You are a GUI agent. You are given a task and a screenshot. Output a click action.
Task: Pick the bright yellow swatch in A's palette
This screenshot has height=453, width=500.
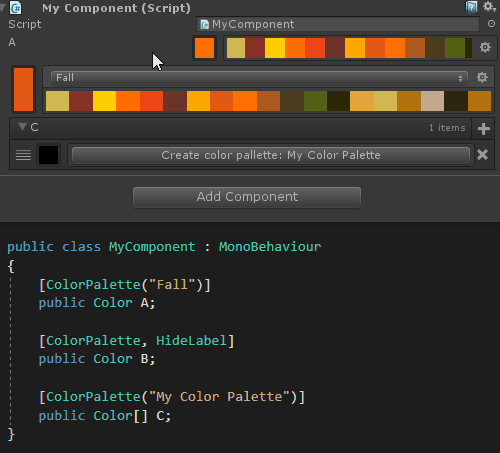click(275, 48)
